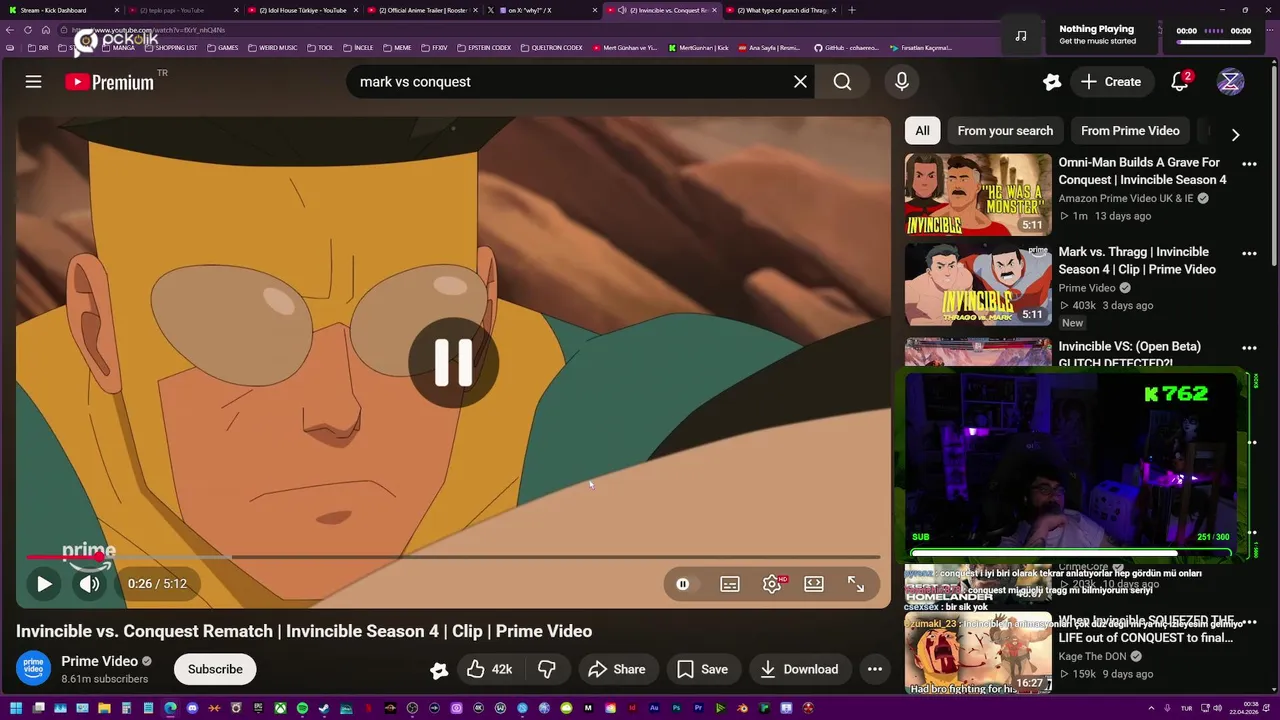Save the video to a playlist

703,669
